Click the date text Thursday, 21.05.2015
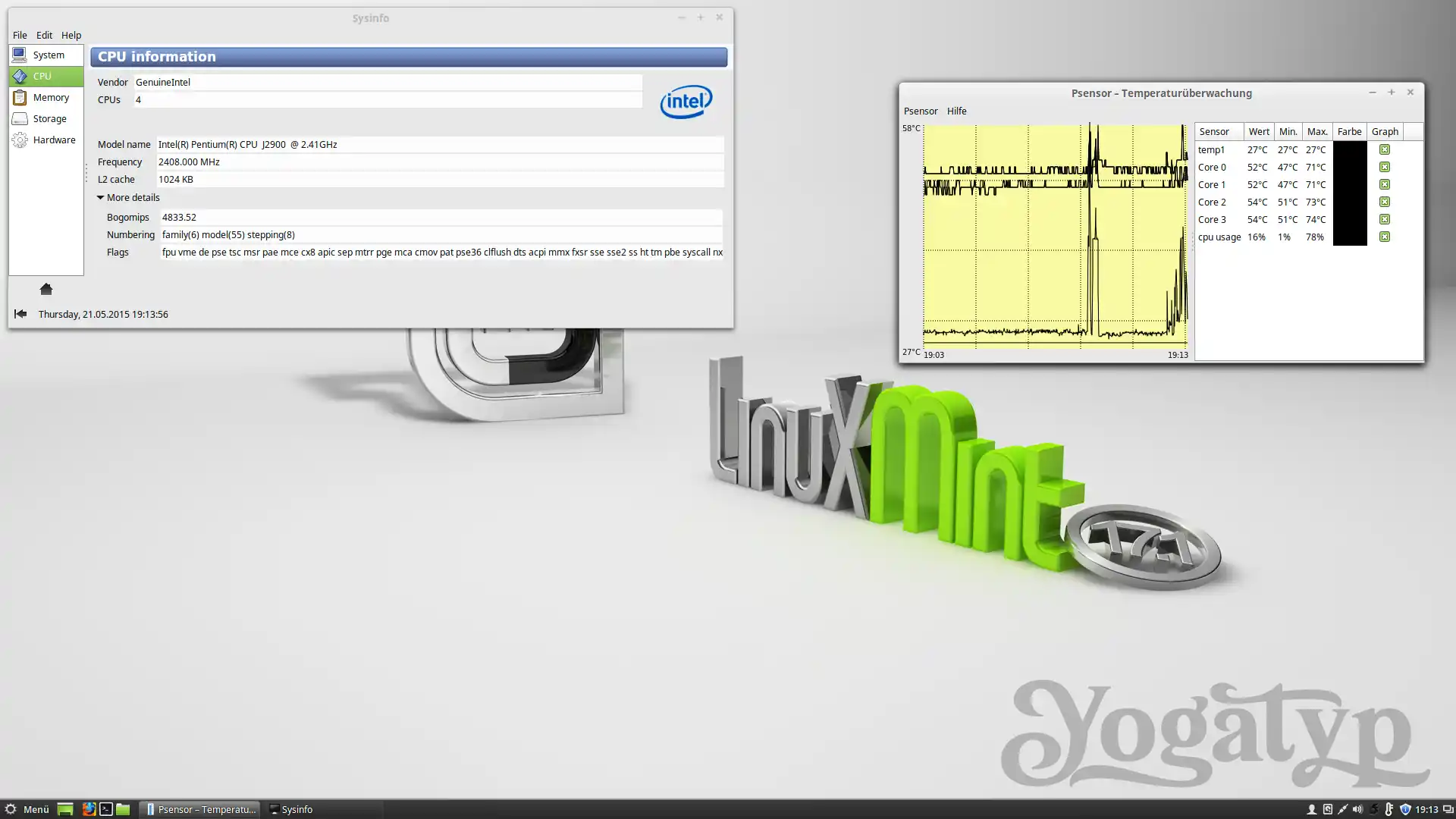The width and height of the screenshot is (1456, 819). click(103, 314)
